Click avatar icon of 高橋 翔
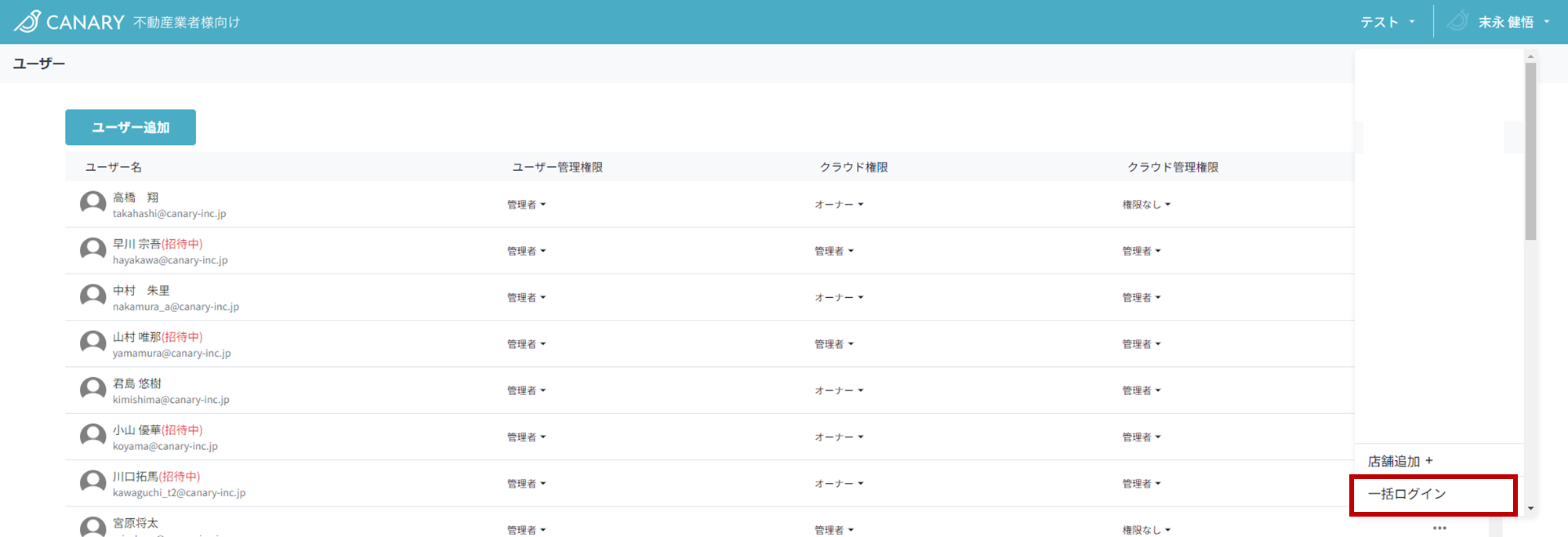The image size is (1568, 537). (x=93, y=204)
